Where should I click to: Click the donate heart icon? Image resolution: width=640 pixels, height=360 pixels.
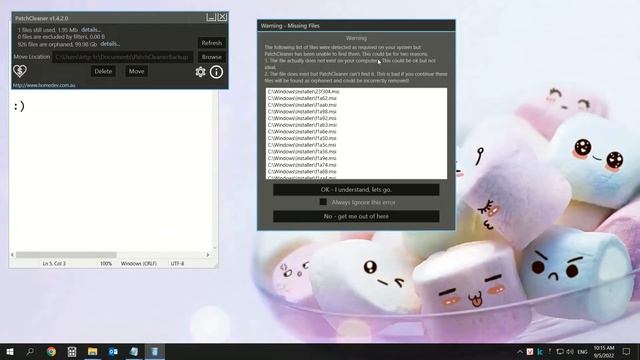click(20, 71)
